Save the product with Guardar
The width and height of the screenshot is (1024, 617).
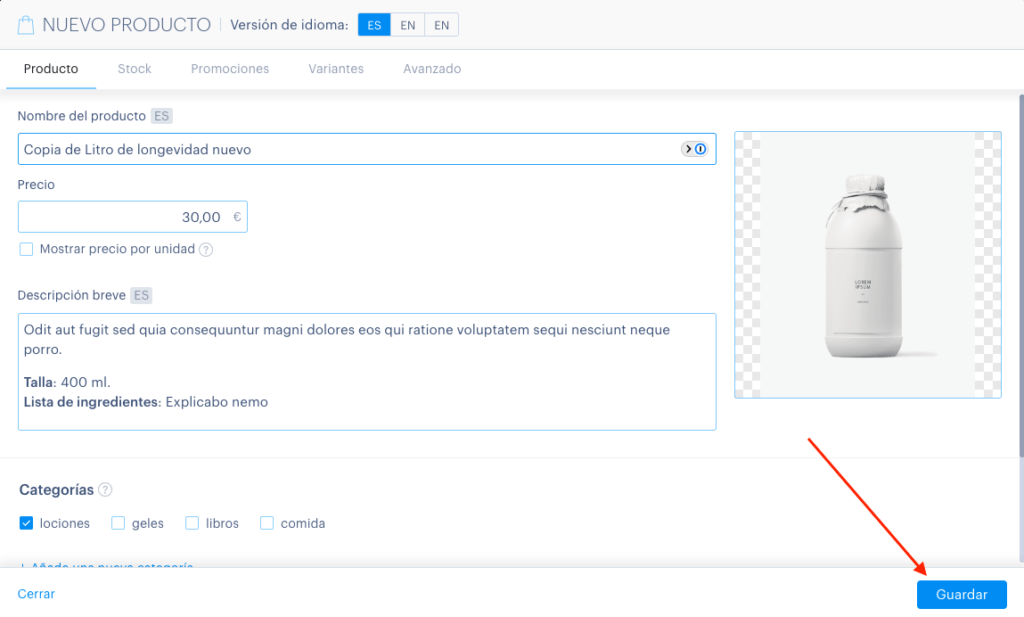(x=961, y=594)
